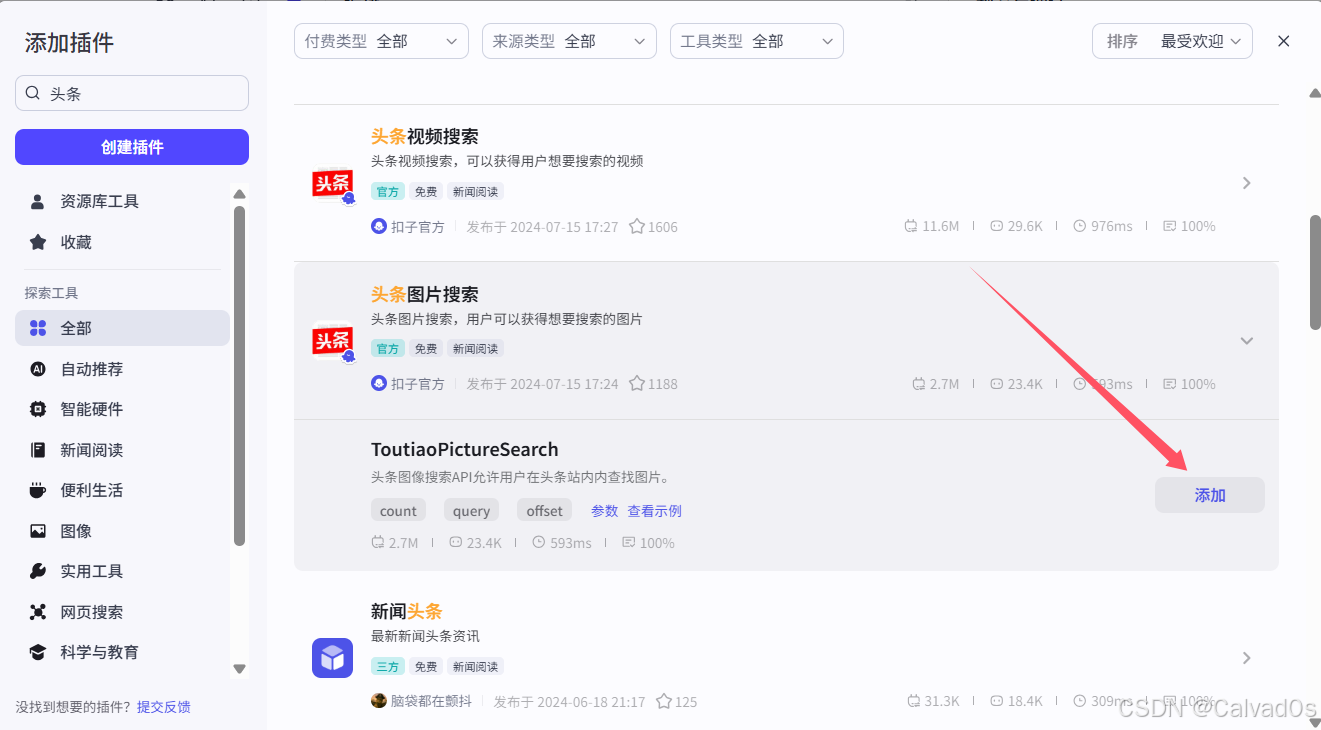The width and height of the screenshot is (1321, 730).
Task: Click the favorite star with 1606
Action: click(x=637, y=227)
